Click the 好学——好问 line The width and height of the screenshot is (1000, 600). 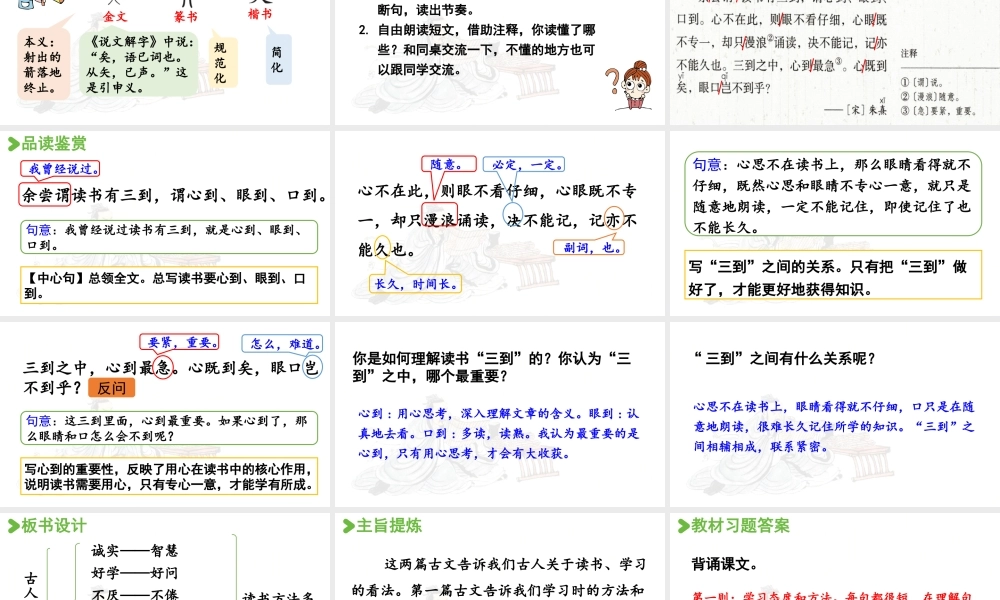[135, 573]
